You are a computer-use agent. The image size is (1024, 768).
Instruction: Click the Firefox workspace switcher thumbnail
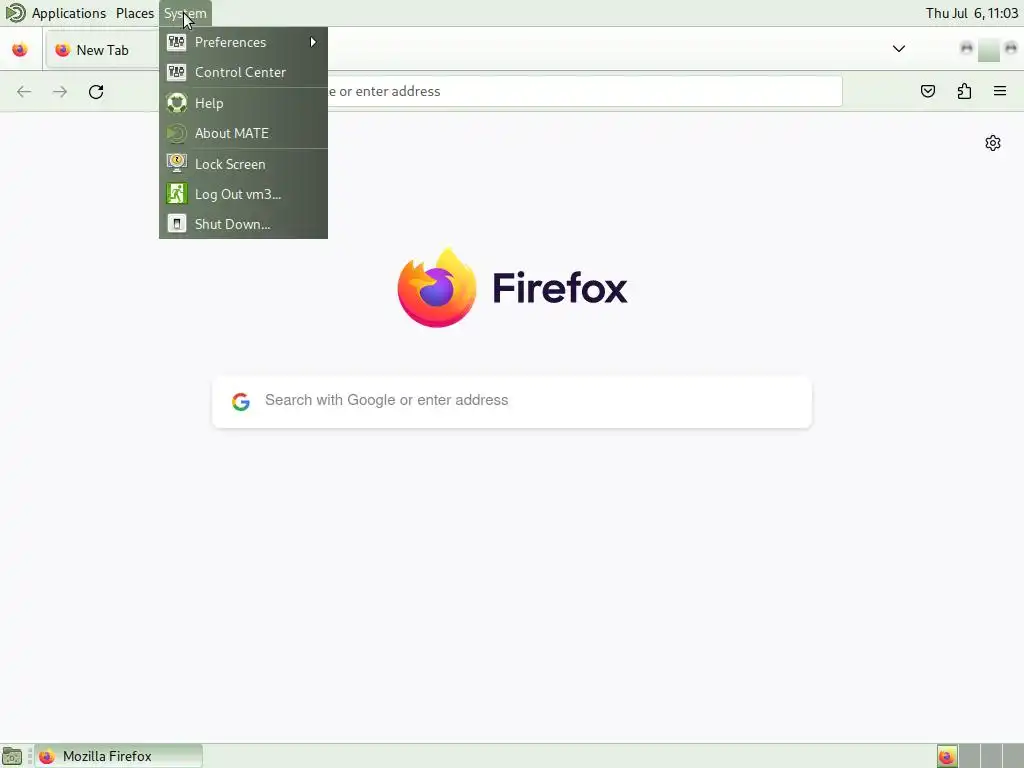tap(947, 756)
